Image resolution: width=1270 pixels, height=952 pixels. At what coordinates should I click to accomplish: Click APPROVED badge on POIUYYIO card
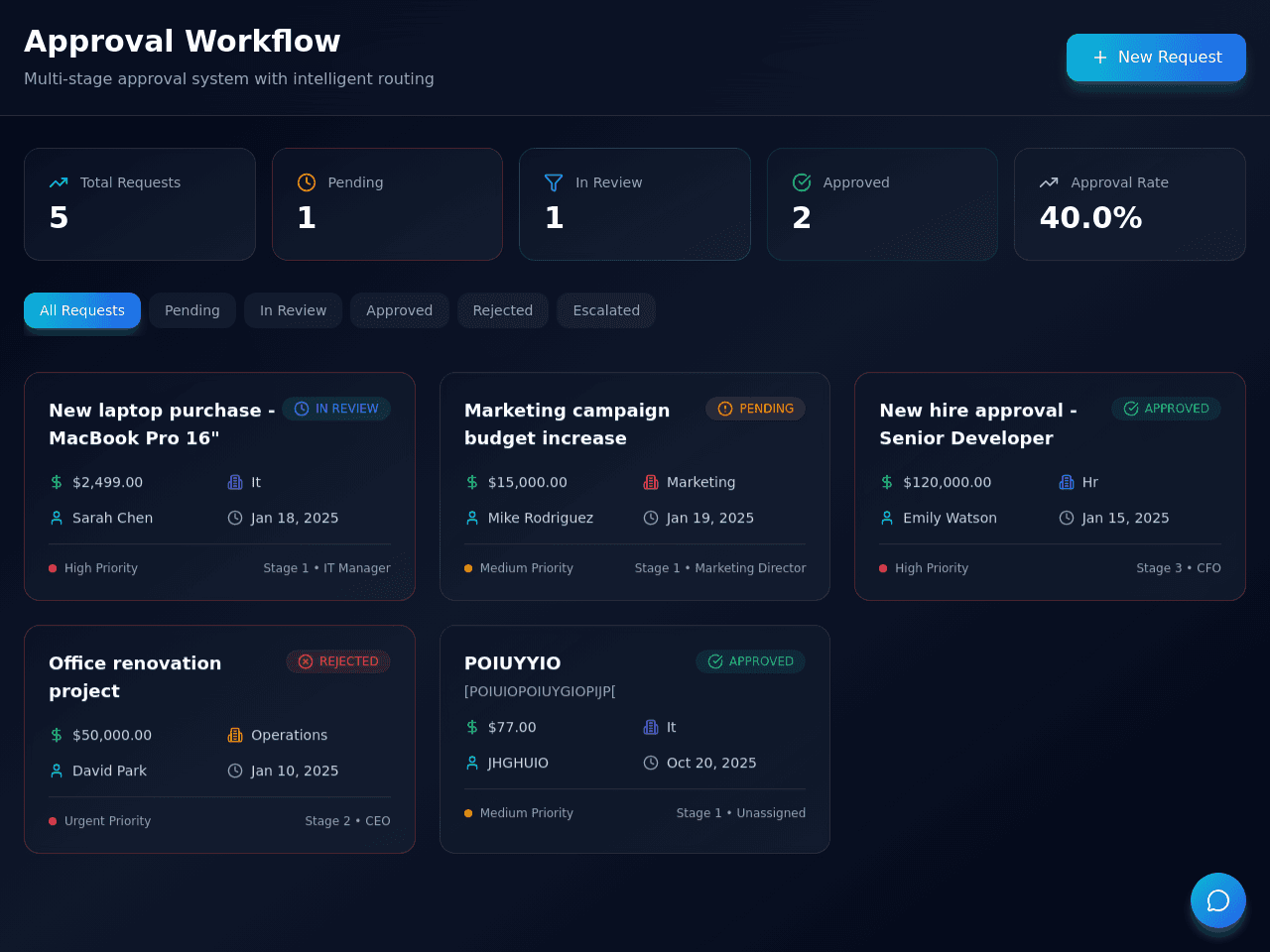(x=750, y=661)
